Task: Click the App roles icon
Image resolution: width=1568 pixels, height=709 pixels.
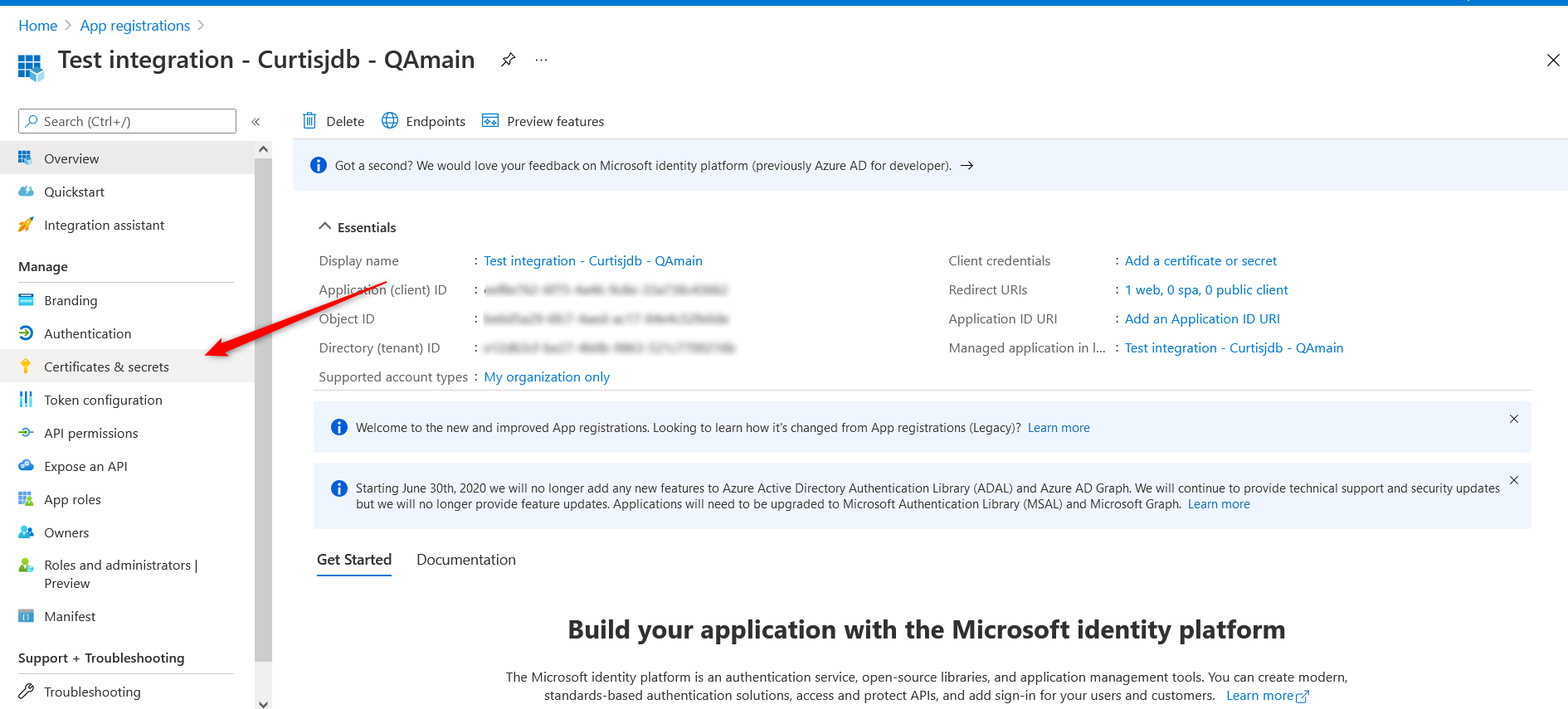Action: coord(26,498)
